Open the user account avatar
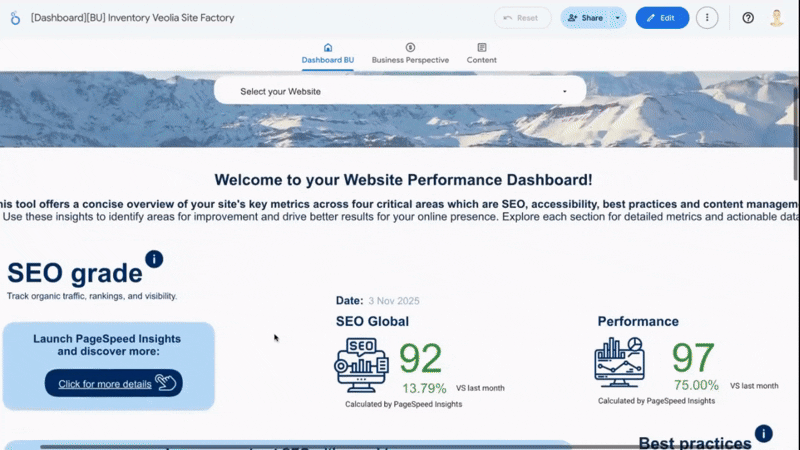The image size is (800, 450). coord(777,18)
